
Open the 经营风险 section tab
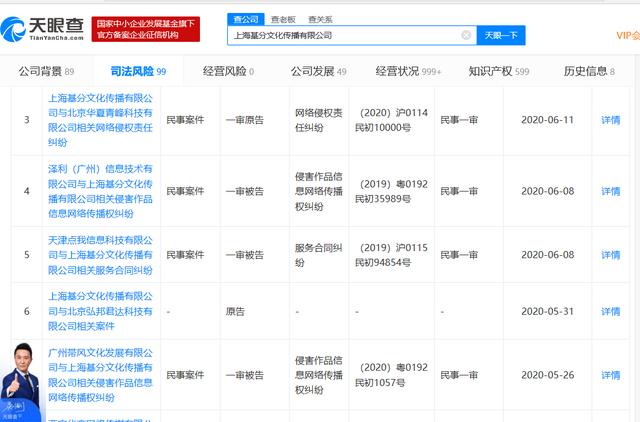pos(228,71)
